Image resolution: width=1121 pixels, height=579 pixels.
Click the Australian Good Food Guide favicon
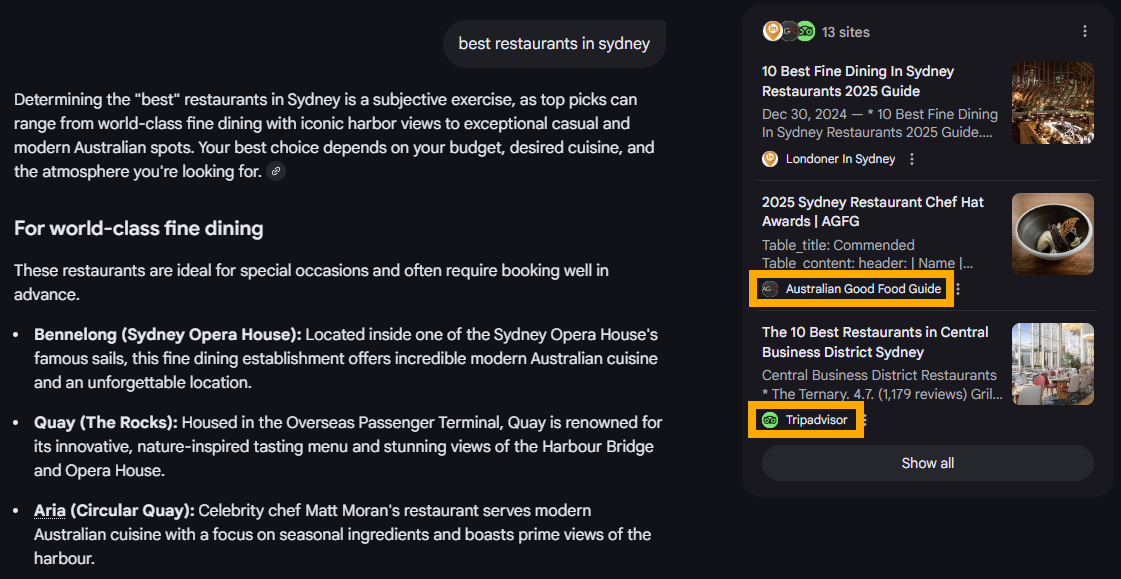coord(770,289)
